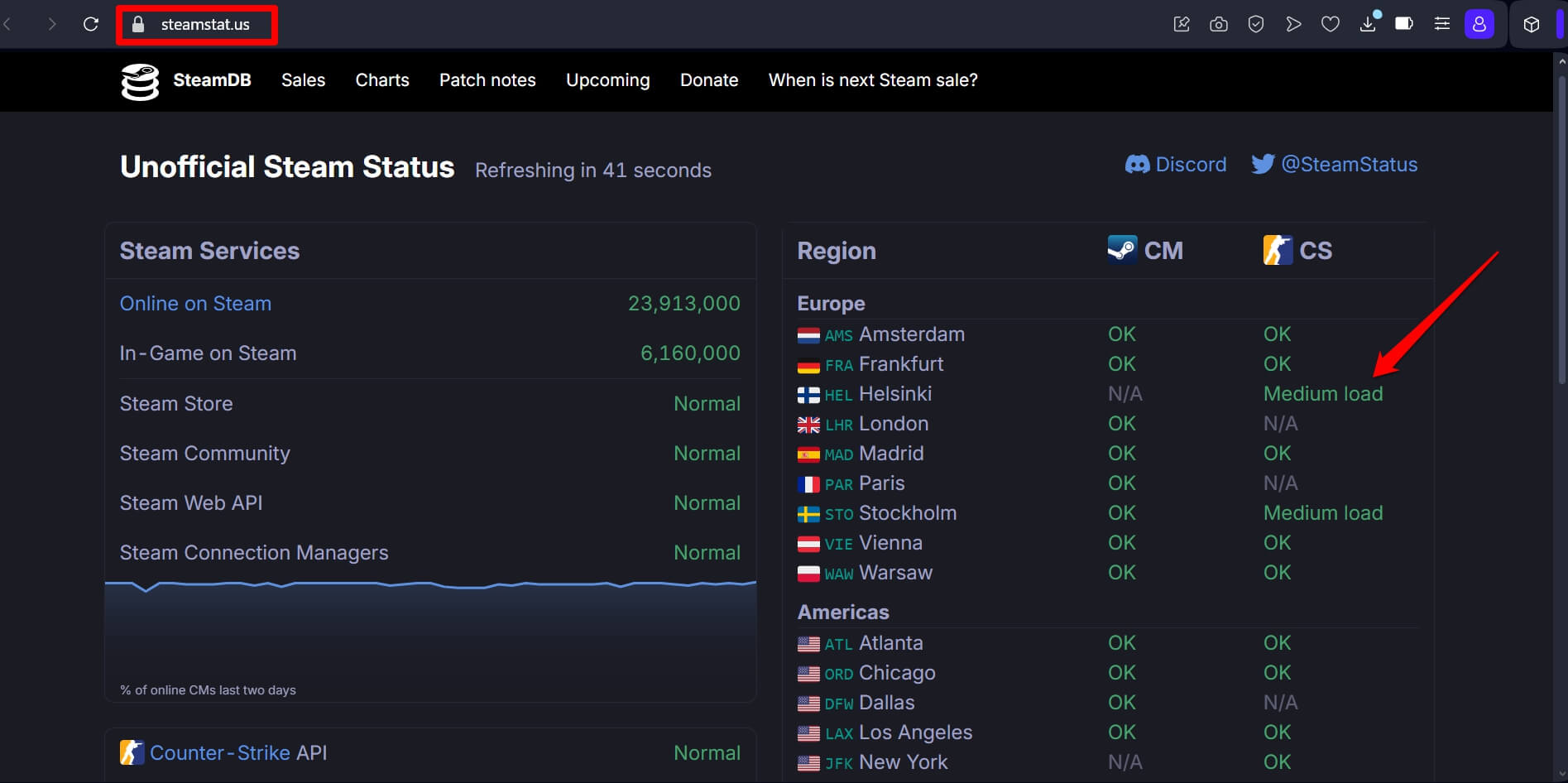Viewport: 1568px width, 783px height.
Task: Open the browser easy setup sliders icon
Action: click(x=1441, y=24)
